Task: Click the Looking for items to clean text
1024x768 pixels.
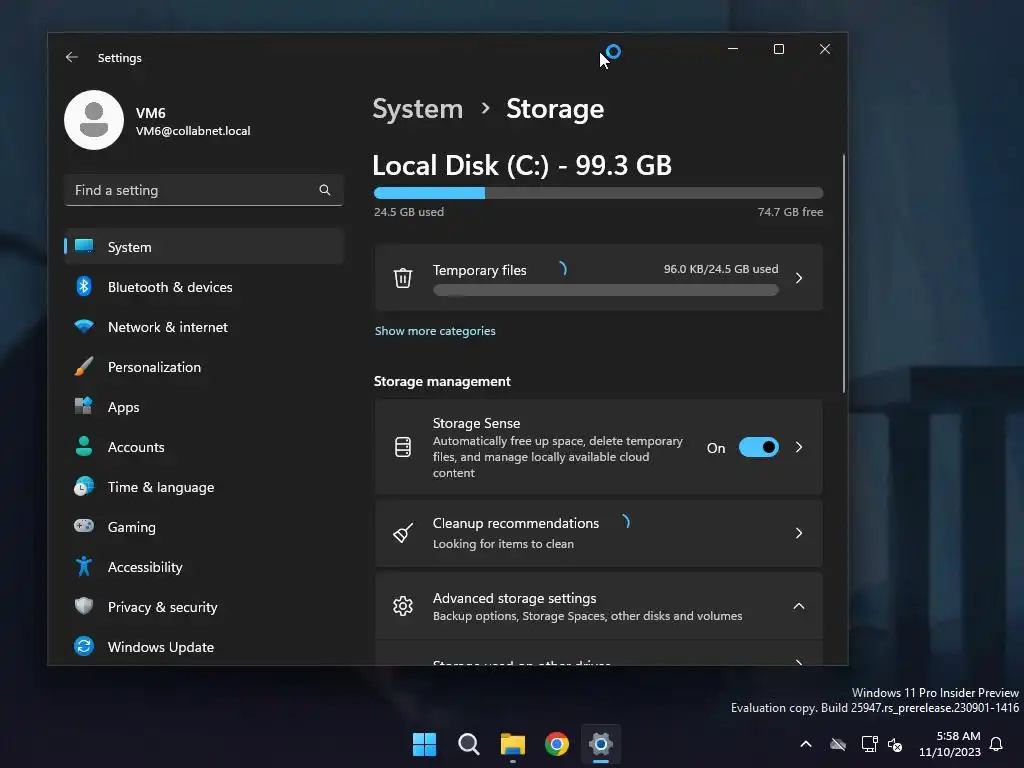Action: (x=503, y=544)
